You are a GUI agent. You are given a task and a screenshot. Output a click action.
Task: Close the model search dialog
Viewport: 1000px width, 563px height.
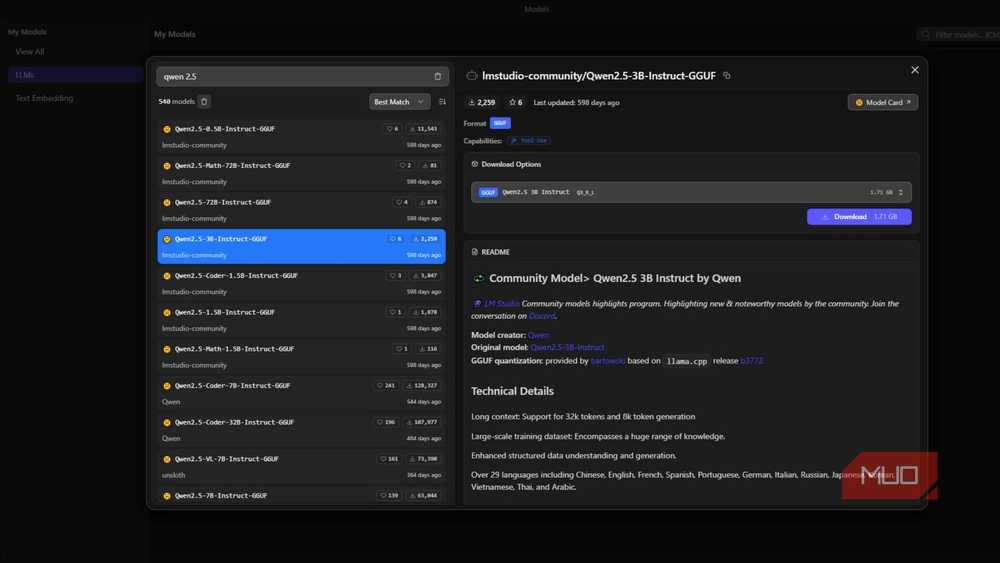click(x=915, y=70)
